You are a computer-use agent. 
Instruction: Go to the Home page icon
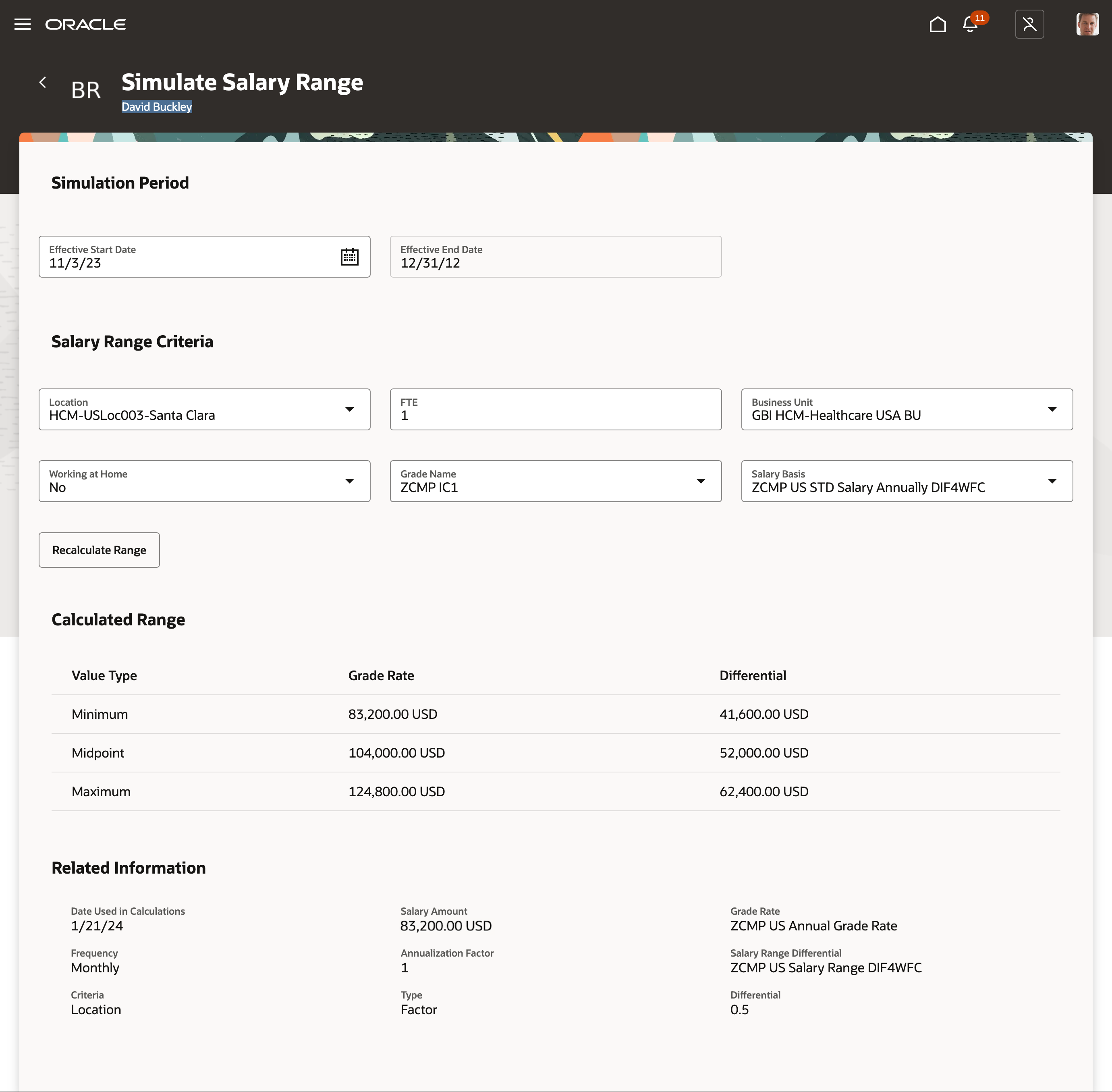pyautogui.click(x=938, y=24)
